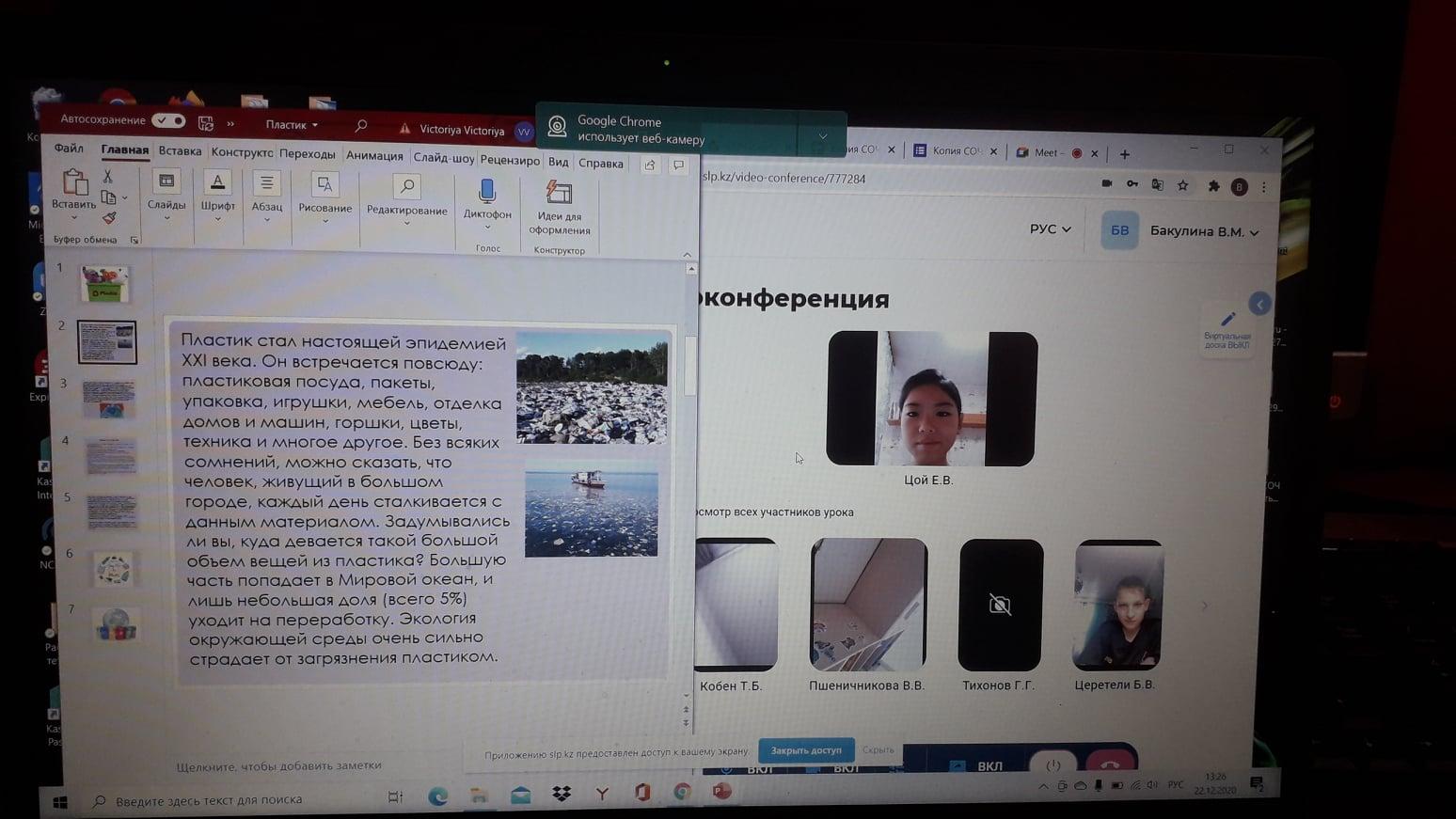Click the Dictaphone microphone icon in ribbon
Screen dimensions: 1456x819
click(x=486, y=192)
